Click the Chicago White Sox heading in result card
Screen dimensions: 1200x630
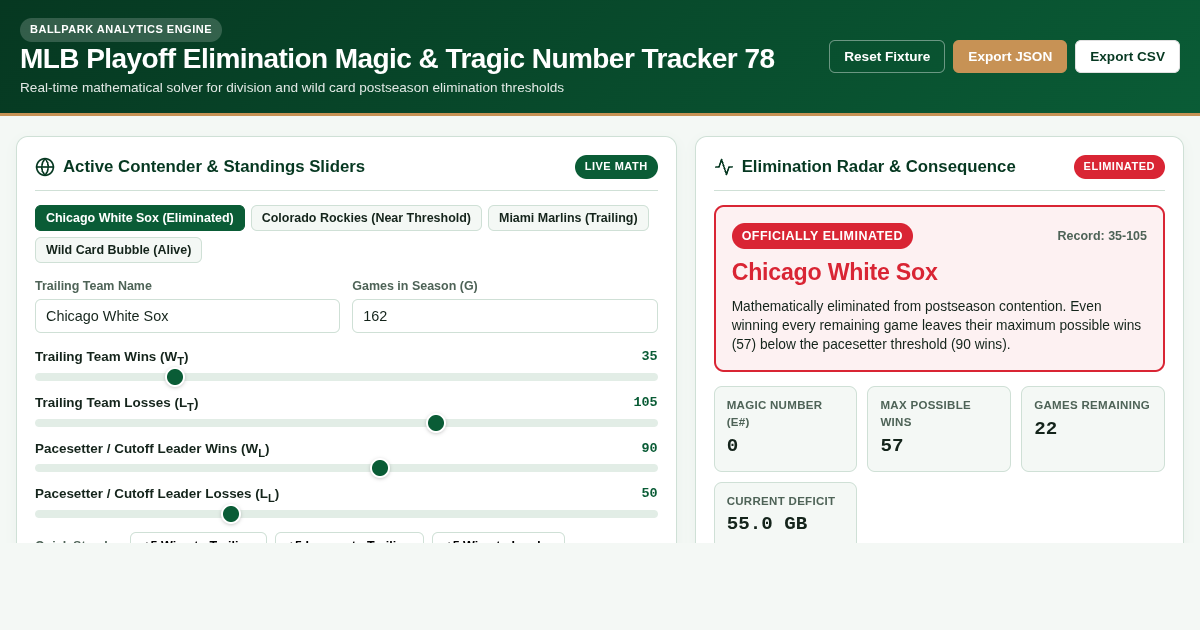(835, 272)
